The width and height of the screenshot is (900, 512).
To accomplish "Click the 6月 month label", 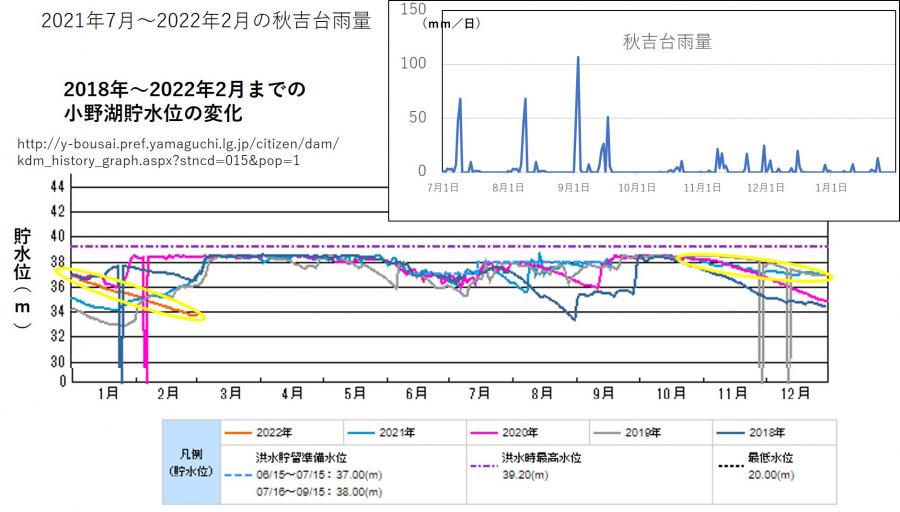I will [x=416, y=393].
